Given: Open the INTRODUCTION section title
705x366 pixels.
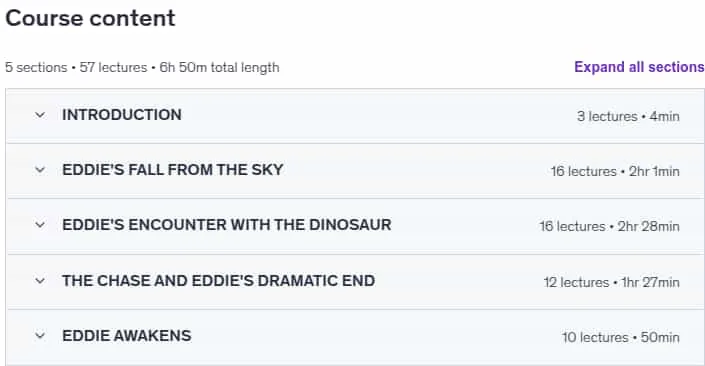Looking at the screenshot, I should coord(122,115).
